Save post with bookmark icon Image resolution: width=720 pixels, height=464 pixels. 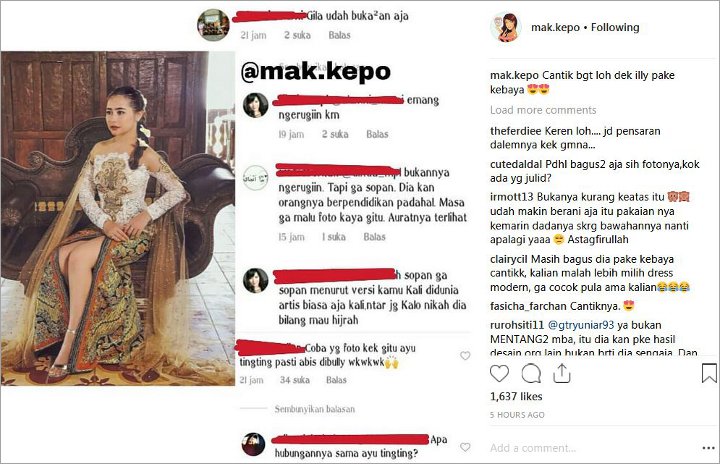coord(709,373)
